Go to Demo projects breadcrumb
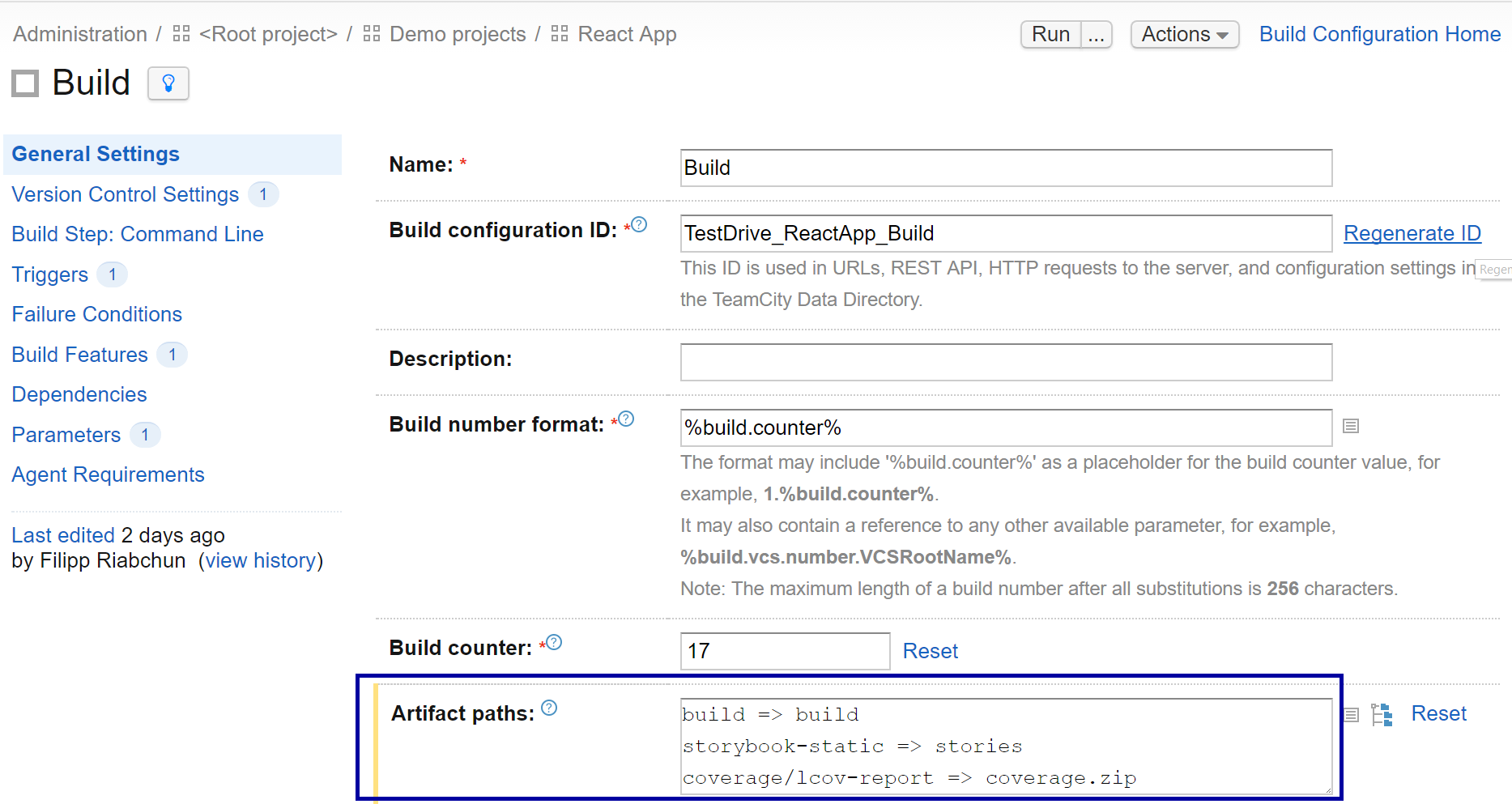The image size is (1512, 804). 458,34
